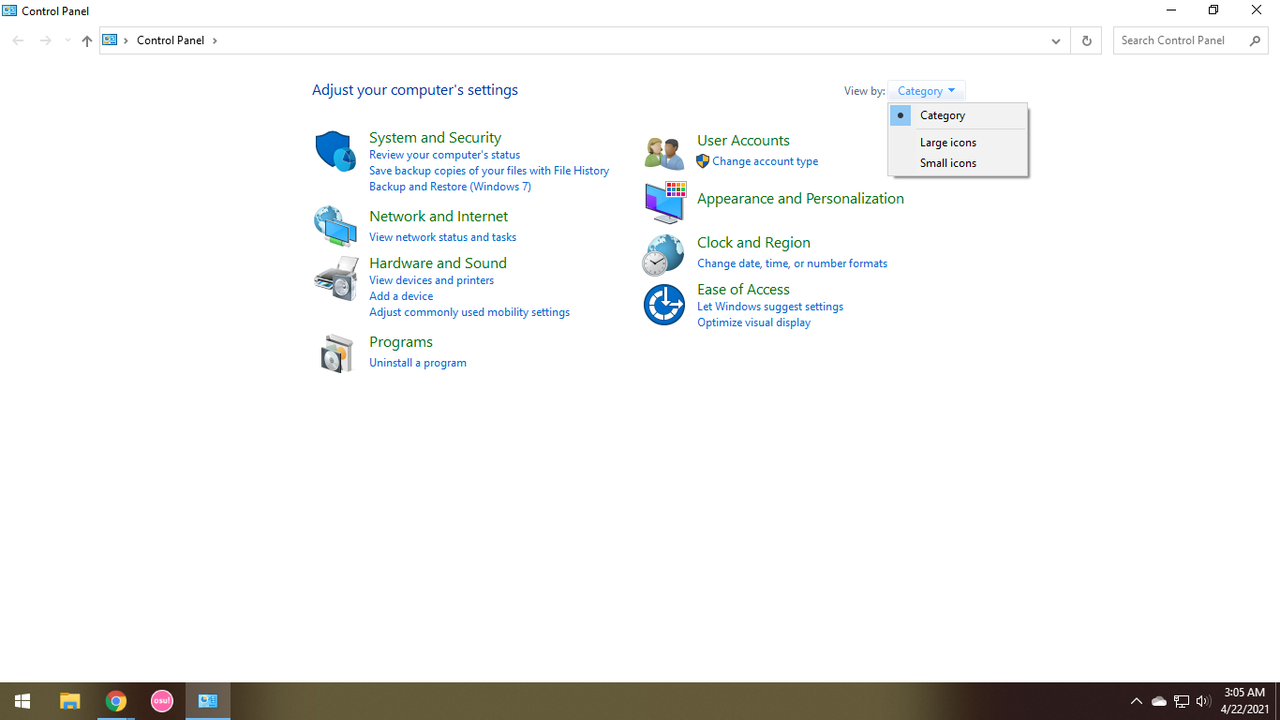Open the User Accounts people icon

click(664, 152)
